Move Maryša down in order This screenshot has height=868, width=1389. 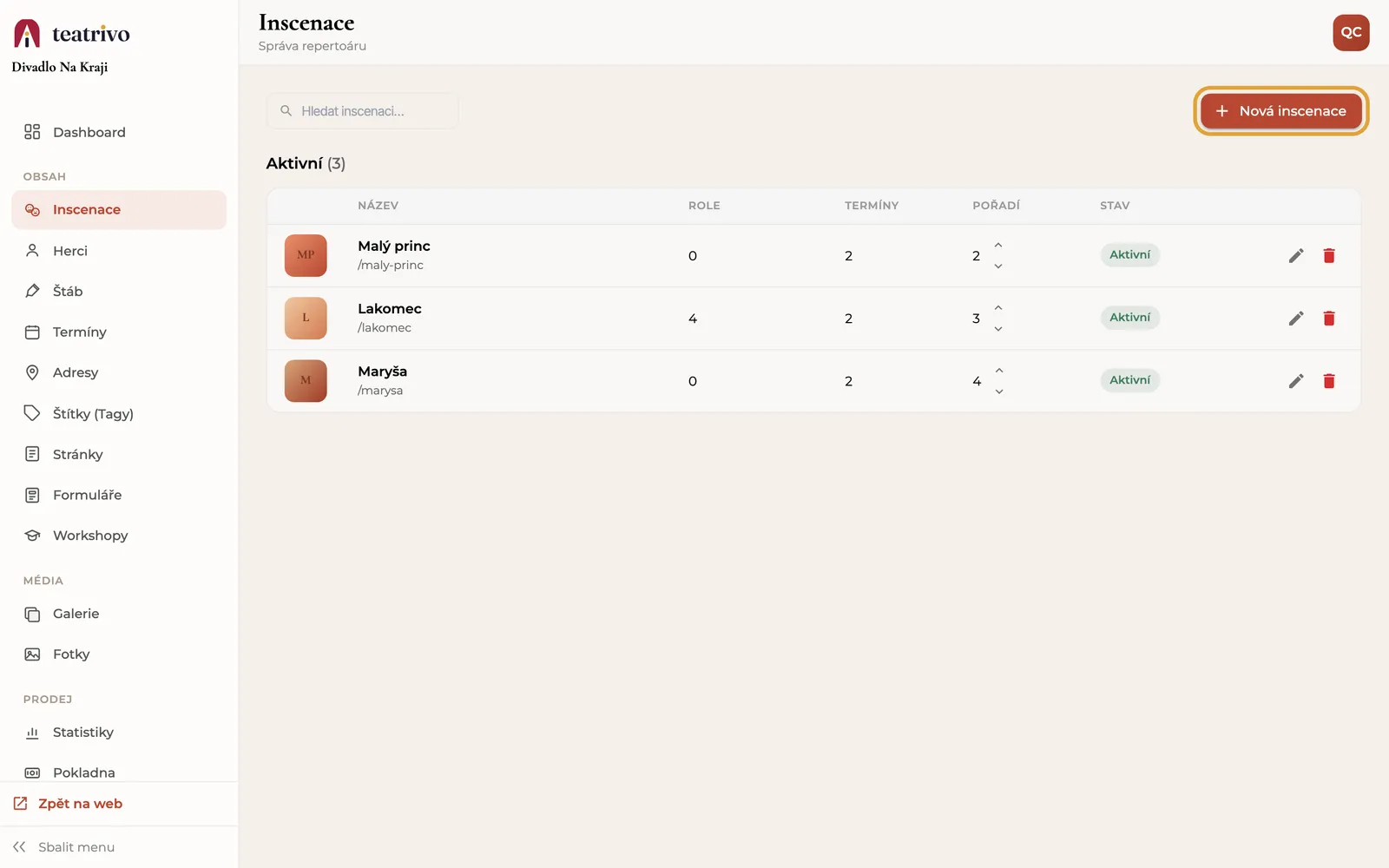999,391
